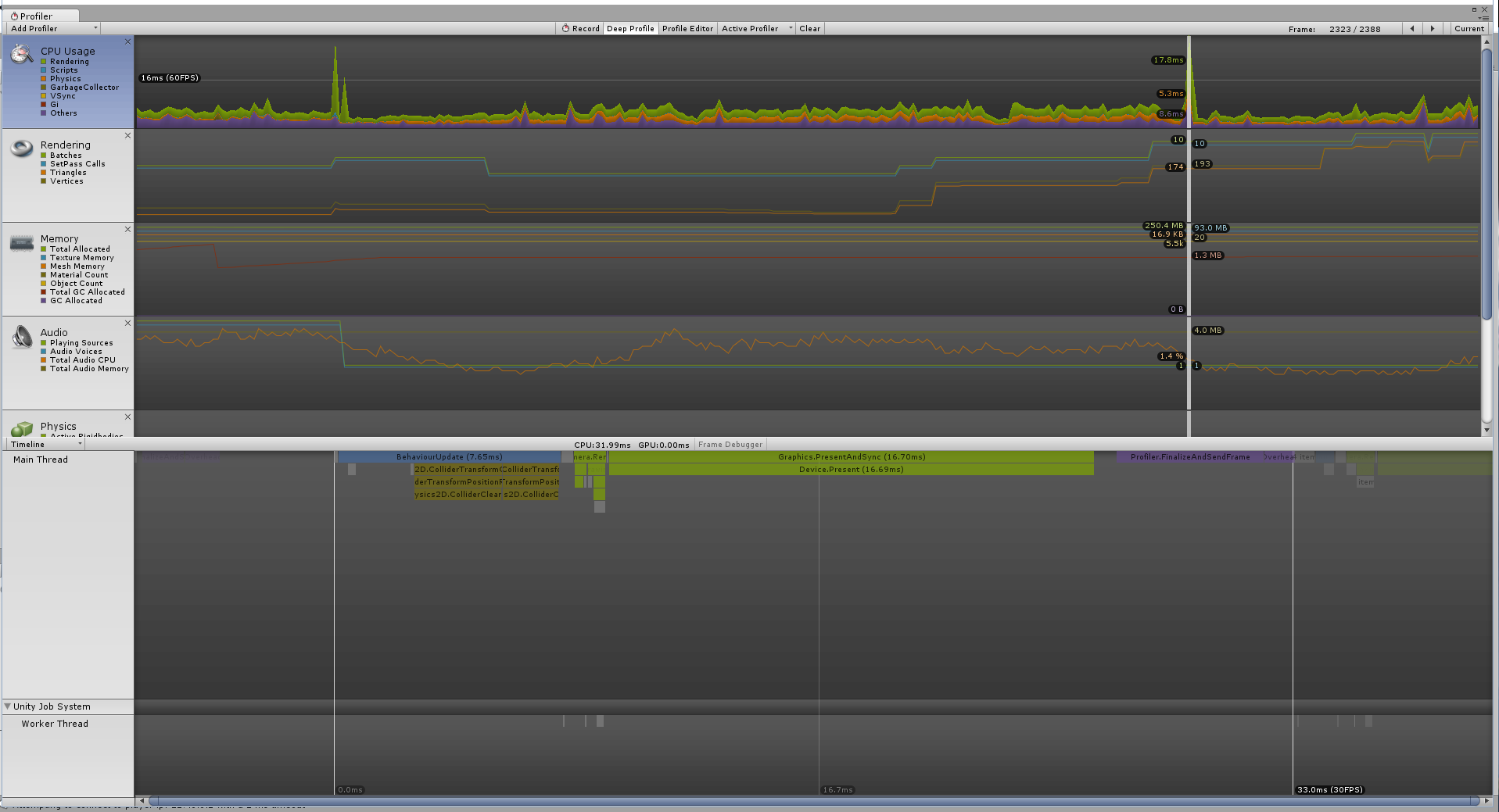Click timeline scrollbar right arrow
The width and height of the screenshot is (1499, 812).
pyautogui.click(x=1486, y=800)
